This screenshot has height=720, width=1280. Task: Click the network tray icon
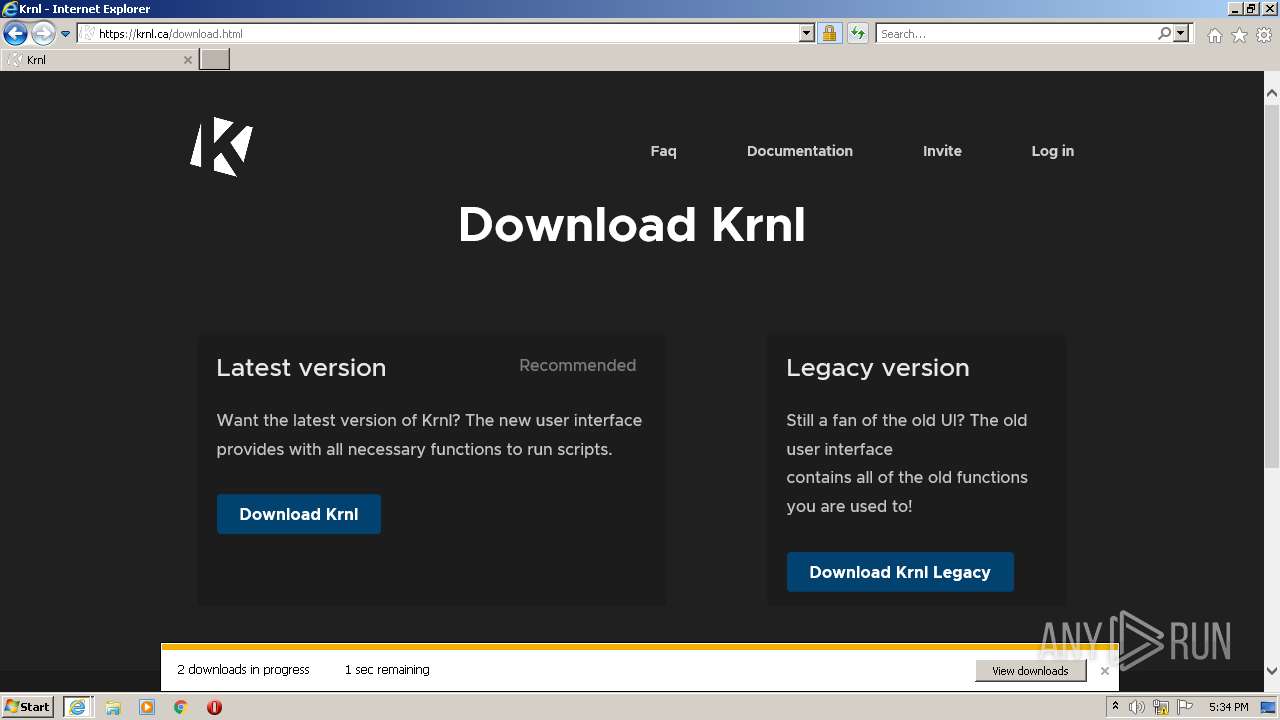1161,707
